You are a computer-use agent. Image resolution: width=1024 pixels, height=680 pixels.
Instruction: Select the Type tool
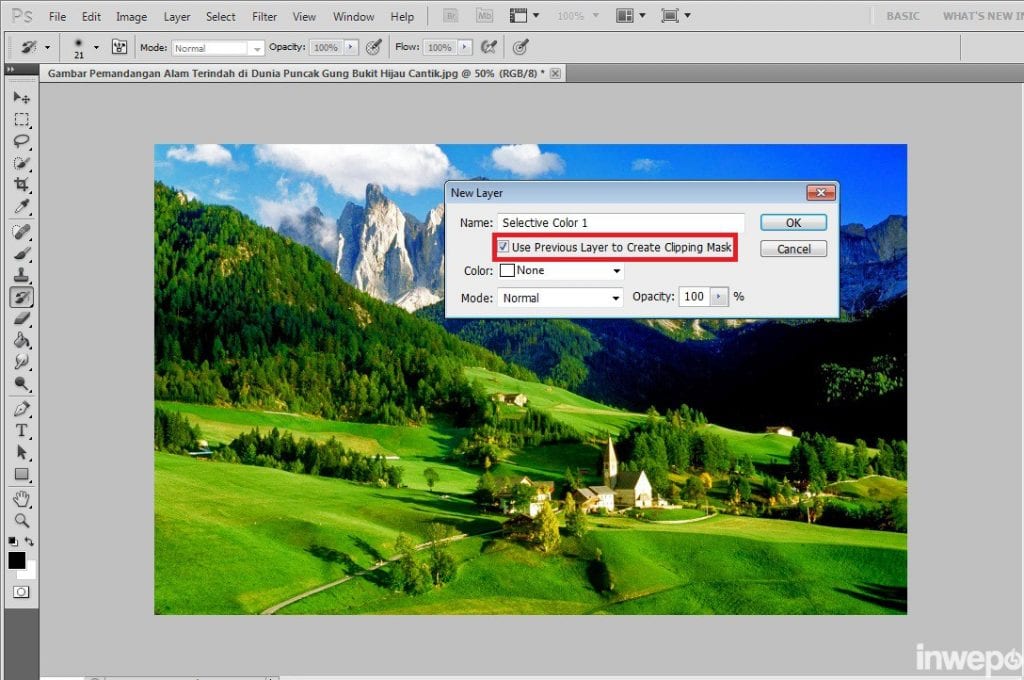[22, 430]
